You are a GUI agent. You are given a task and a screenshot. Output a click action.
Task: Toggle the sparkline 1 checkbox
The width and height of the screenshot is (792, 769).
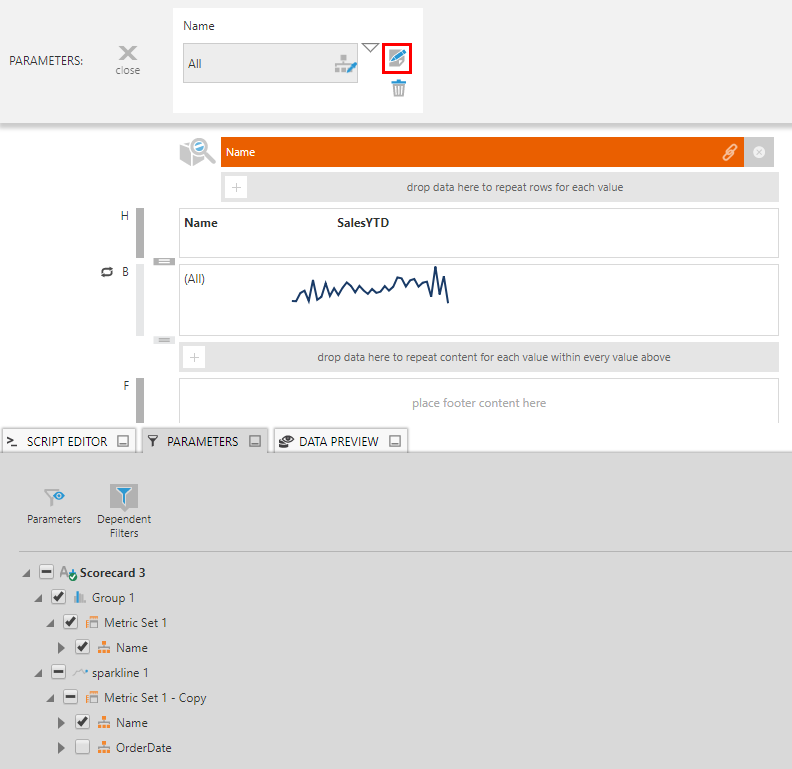pyautogui.click(x=59, y=672)
